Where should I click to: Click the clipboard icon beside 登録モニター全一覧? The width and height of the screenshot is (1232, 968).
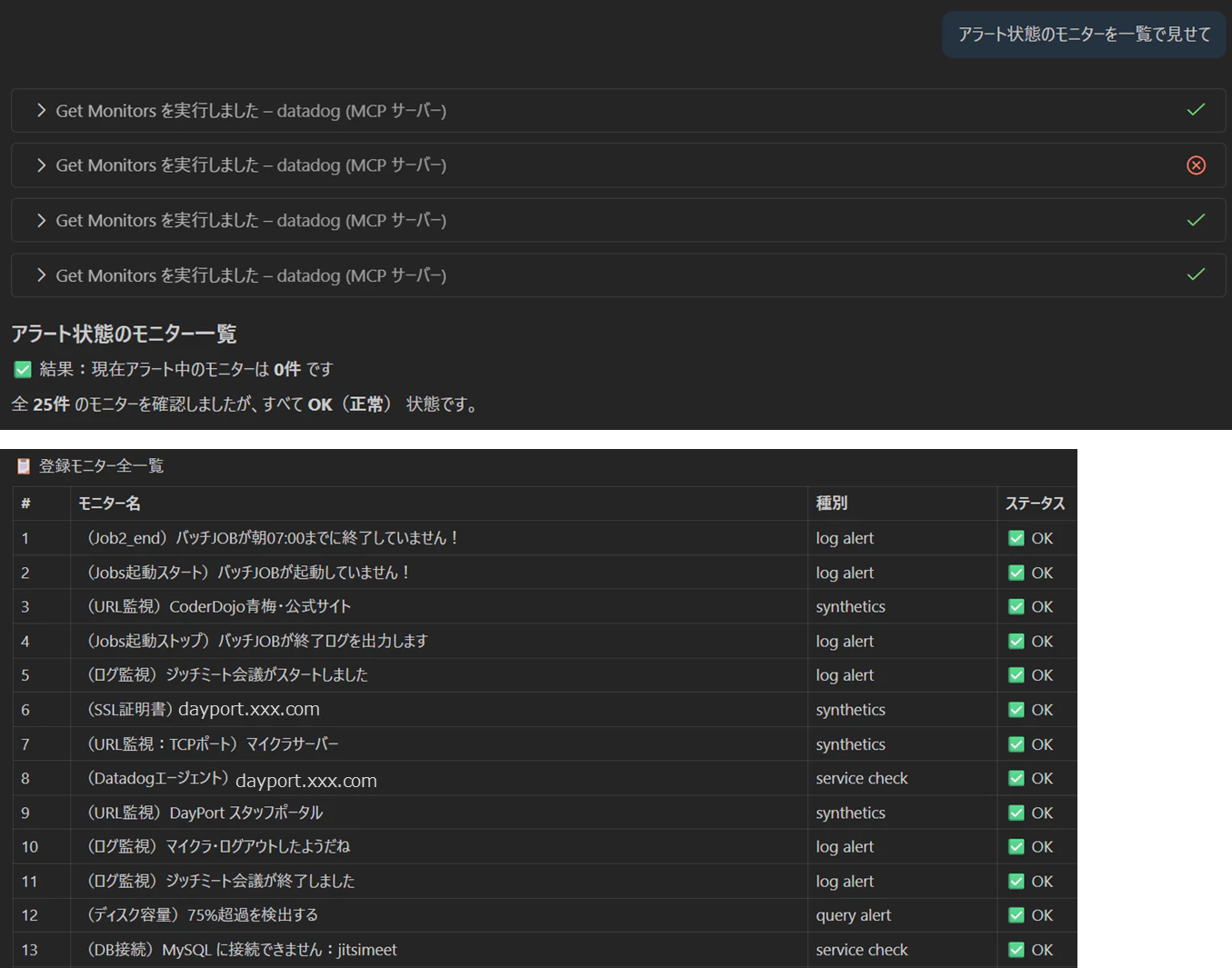coord(24,466)
